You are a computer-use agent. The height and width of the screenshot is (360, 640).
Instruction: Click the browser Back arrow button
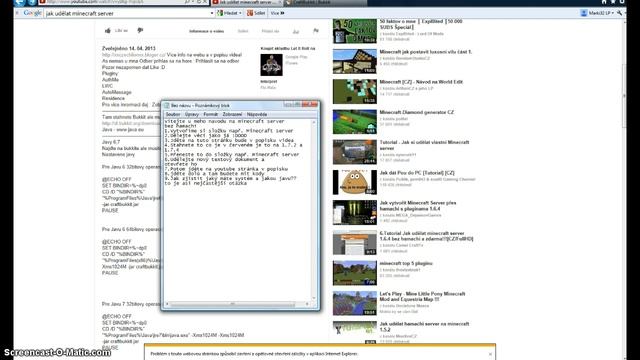point(20,2)
